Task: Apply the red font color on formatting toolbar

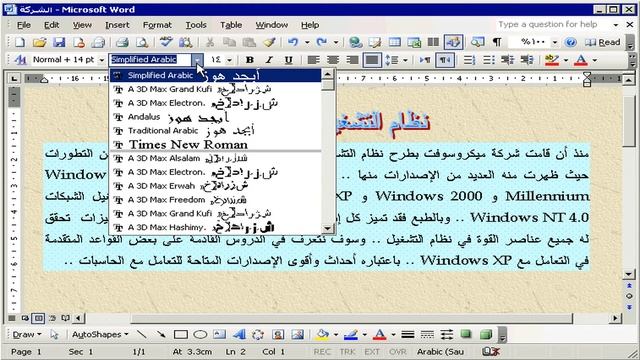Action: click(x=581, y=60)
